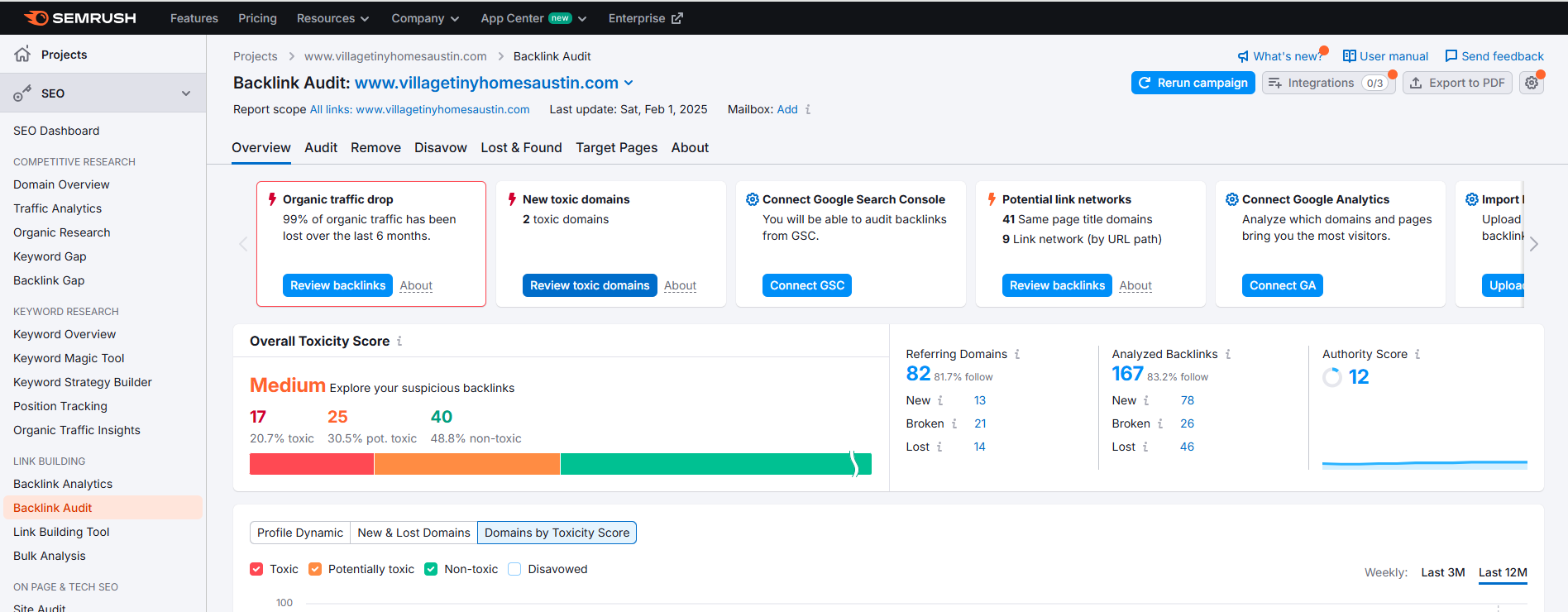Image resolution: width=1568 pixels, height=612 pixels.
Task: Open the Disavow tab
Action: (x=441, y=147)
